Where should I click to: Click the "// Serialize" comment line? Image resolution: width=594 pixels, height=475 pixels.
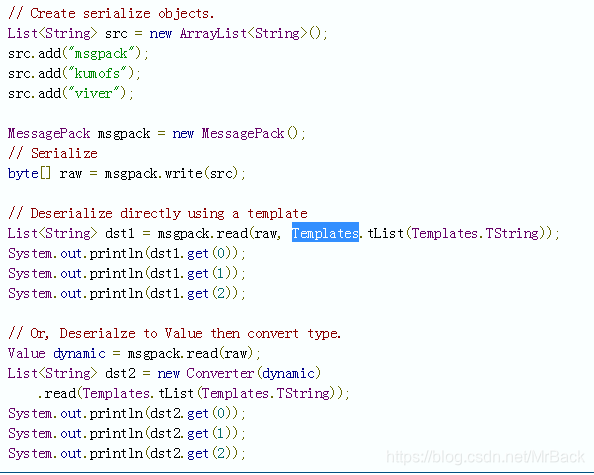click(53, 153)
